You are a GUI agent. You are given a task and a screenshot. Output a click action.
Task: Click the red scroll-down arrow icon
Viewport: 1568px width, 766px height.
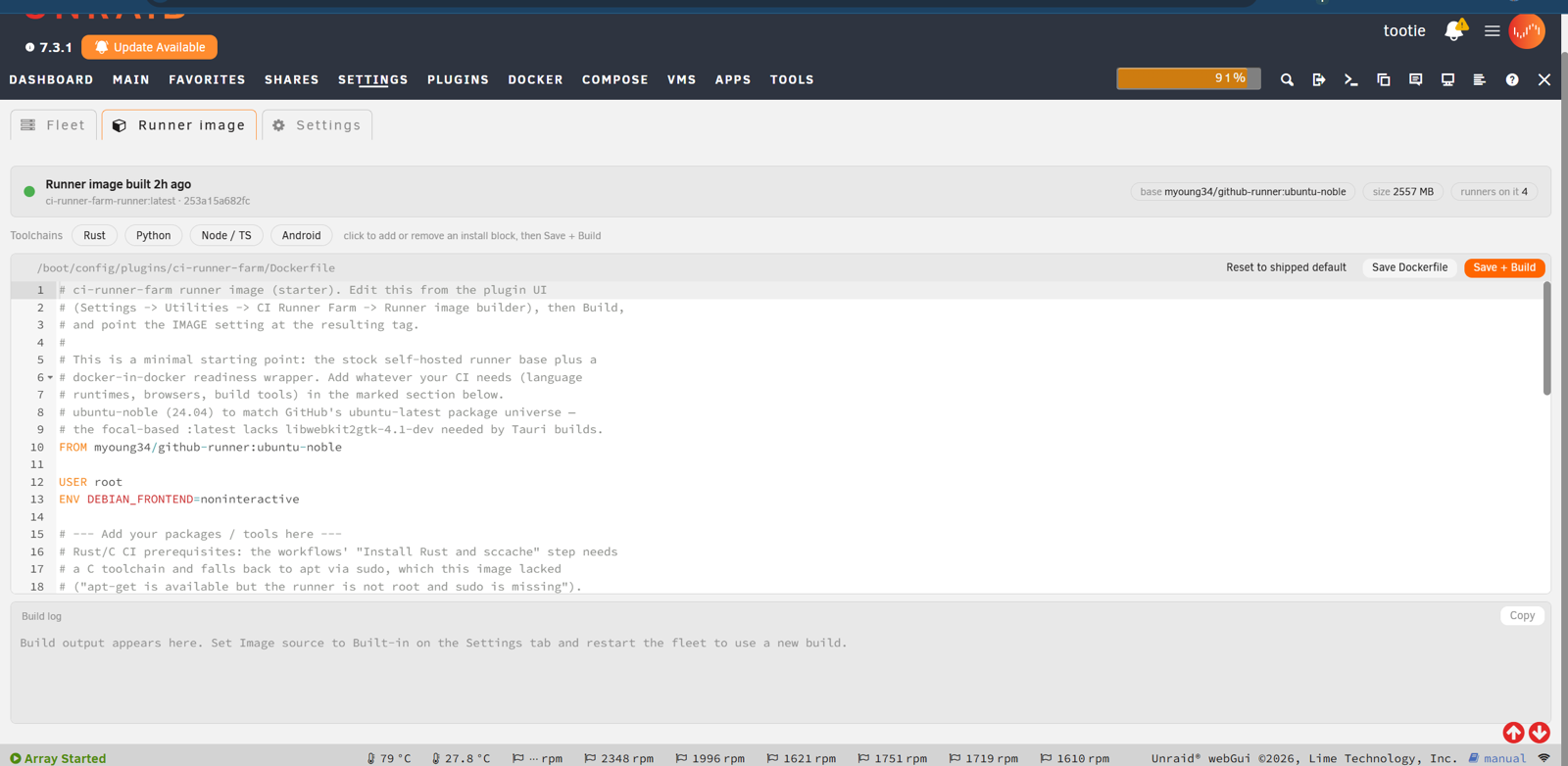pyautogui.click(x=1540, y=733)
